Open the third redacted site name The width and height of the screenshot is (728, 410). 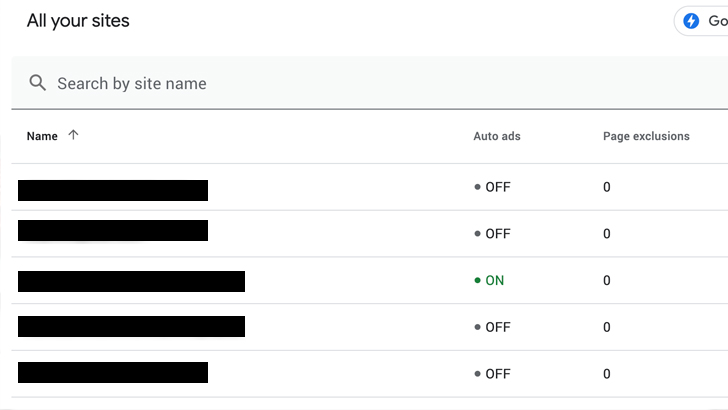(x=131, y=281)
